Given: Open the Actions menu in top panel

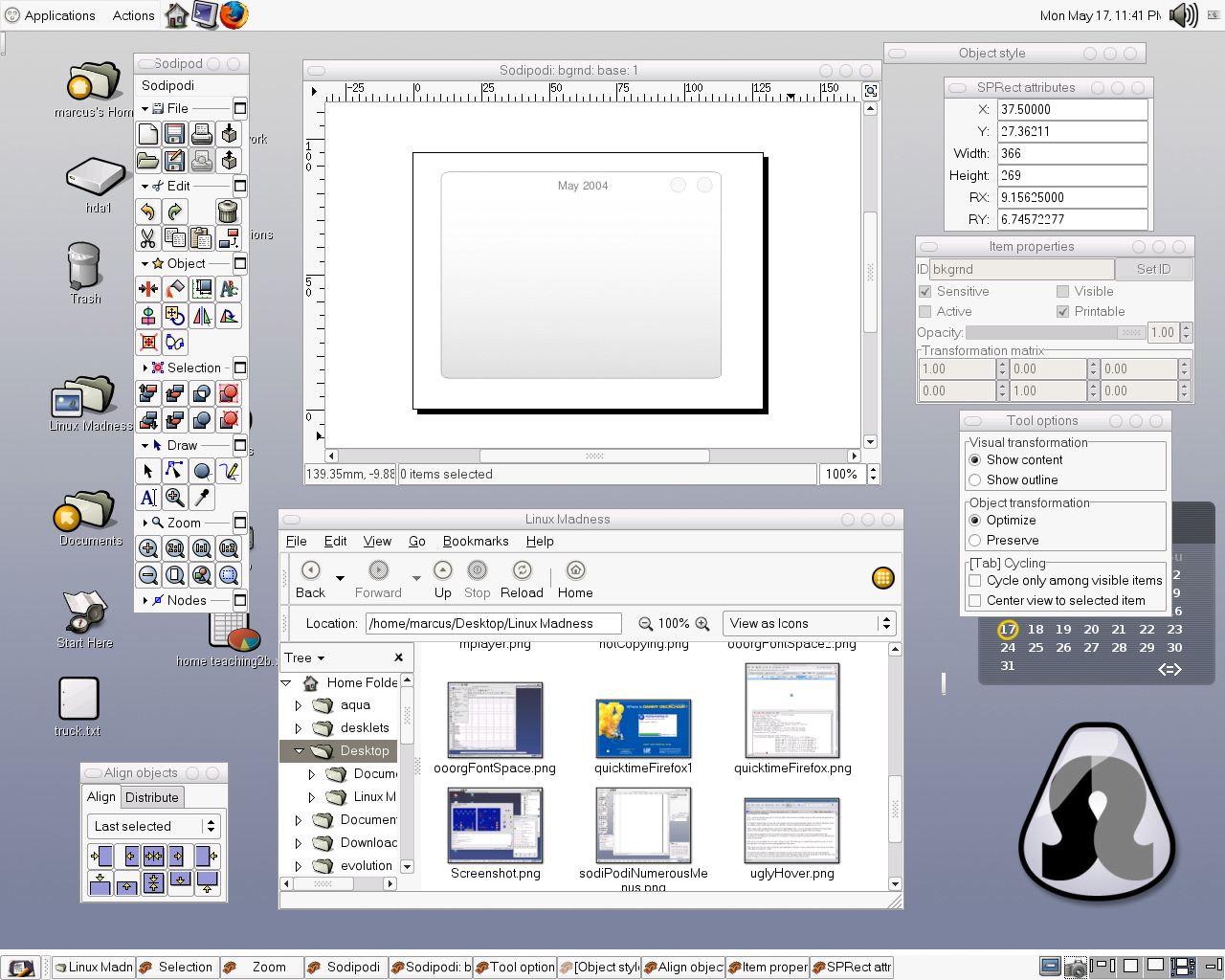Looking at the screenshot, I should click(133, 15).
